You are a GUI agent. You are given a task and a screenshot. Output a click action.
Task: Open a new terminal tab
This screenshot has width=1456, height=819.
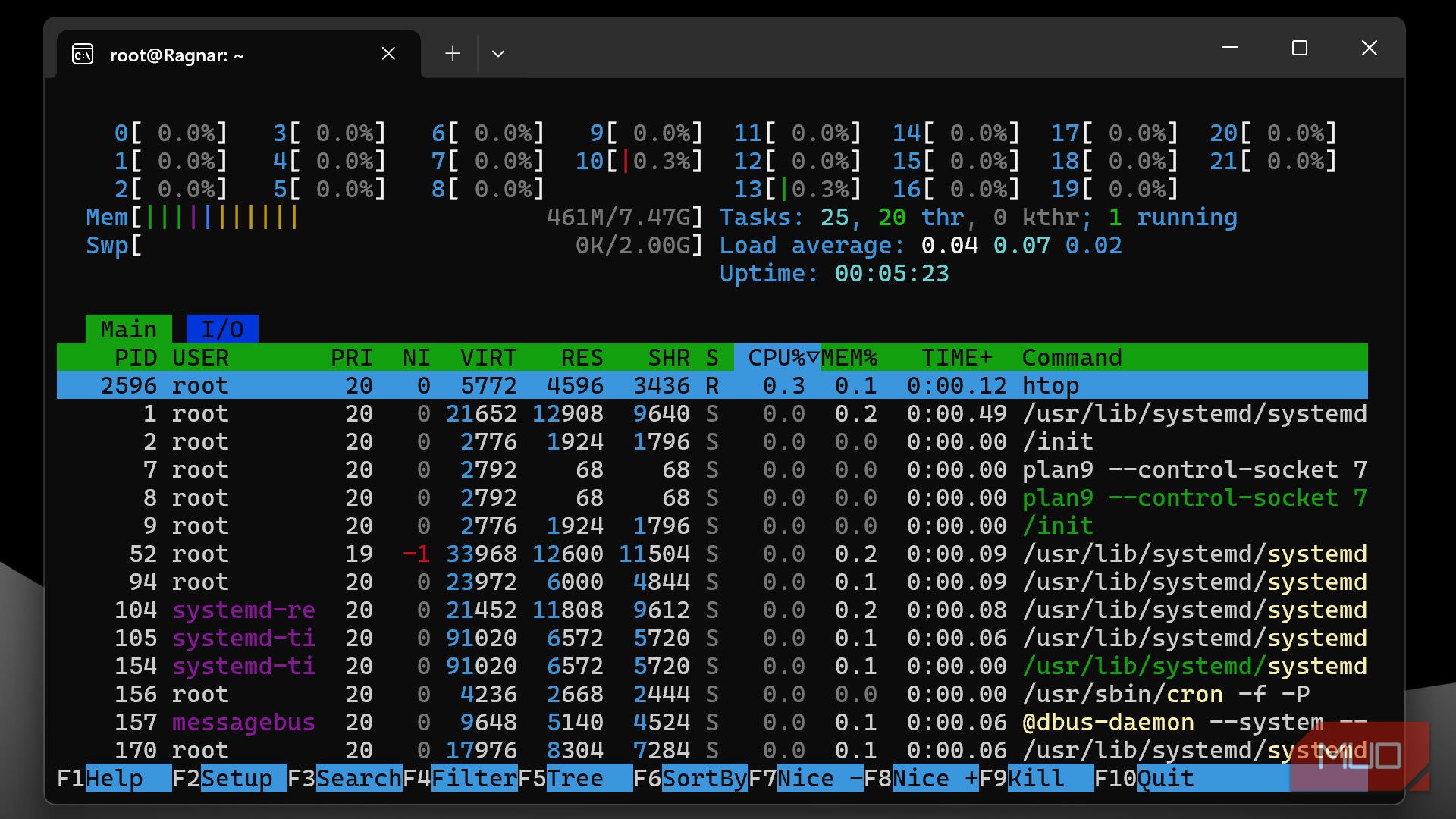(453, 54)
